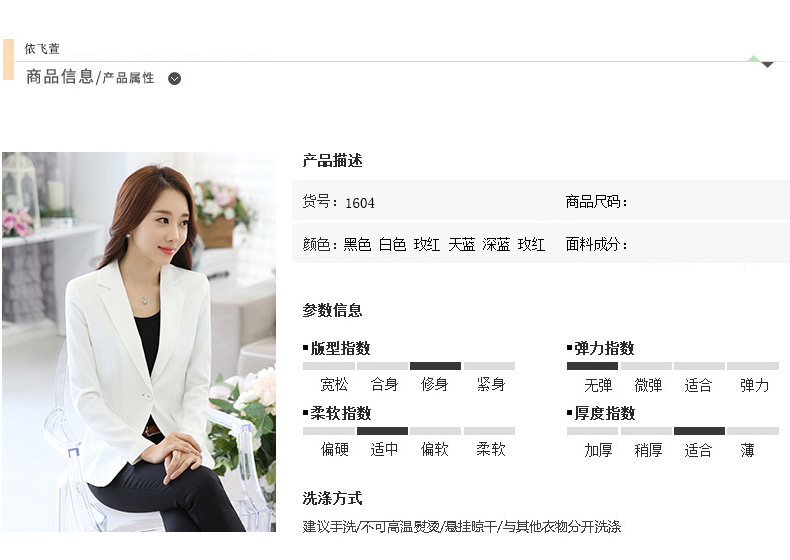Screen dimensions: 790x560
Task: Open the model photo in white blazer
Action: (x=139, y=342)
